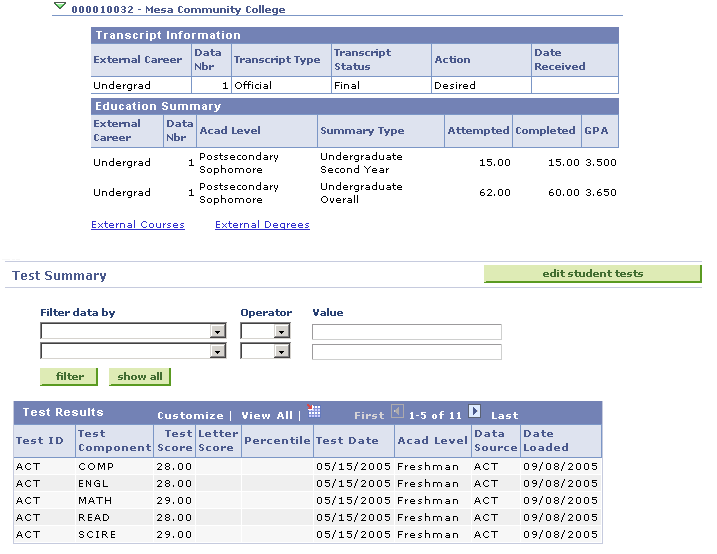Sort by Percentile column header
This screenshot has height=554, width=717.
pos(277,441)
